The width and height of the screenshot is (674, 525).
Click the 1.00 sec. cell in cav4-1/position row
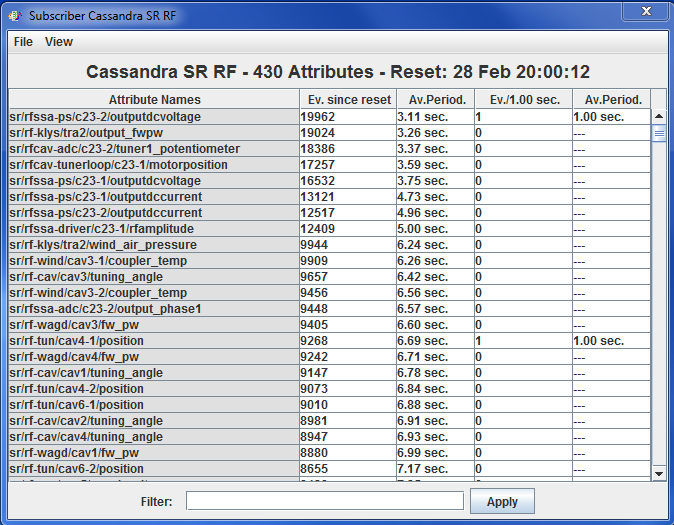[612, 341]
